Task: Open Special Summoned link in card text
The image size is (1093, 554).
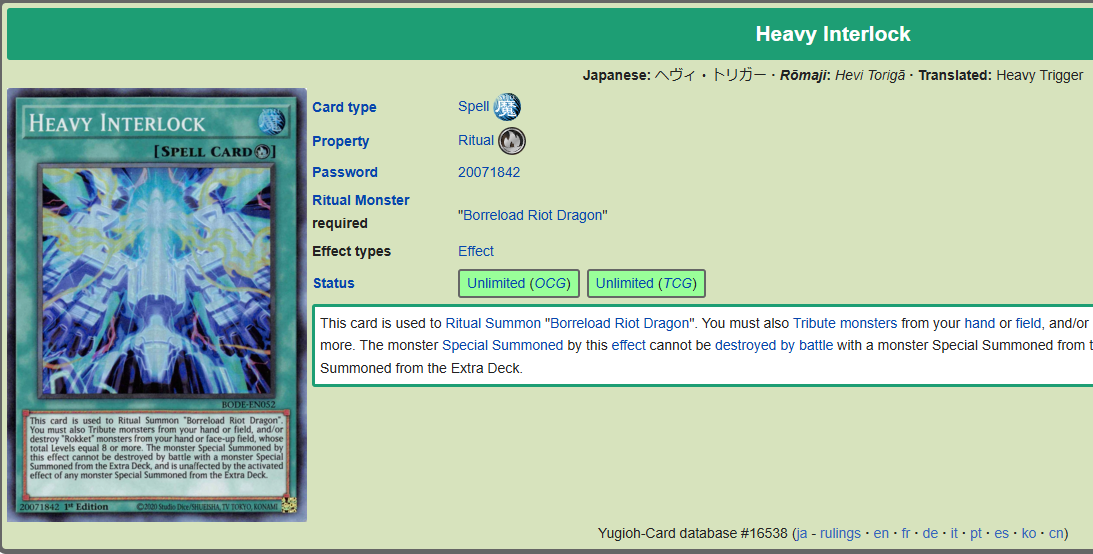Action: pyautogui.click(x=503, y=345)
